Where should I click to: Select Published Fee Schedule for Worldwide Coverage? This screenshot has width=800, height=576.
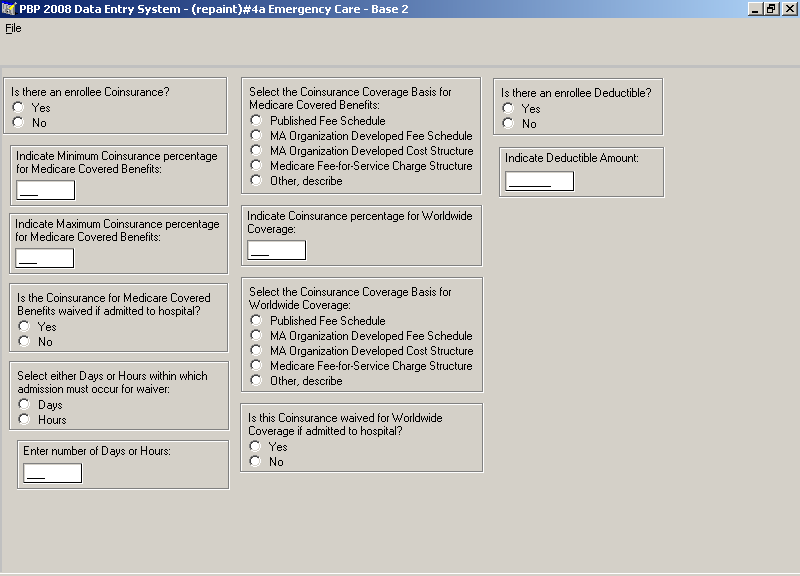tap(256, 320)
